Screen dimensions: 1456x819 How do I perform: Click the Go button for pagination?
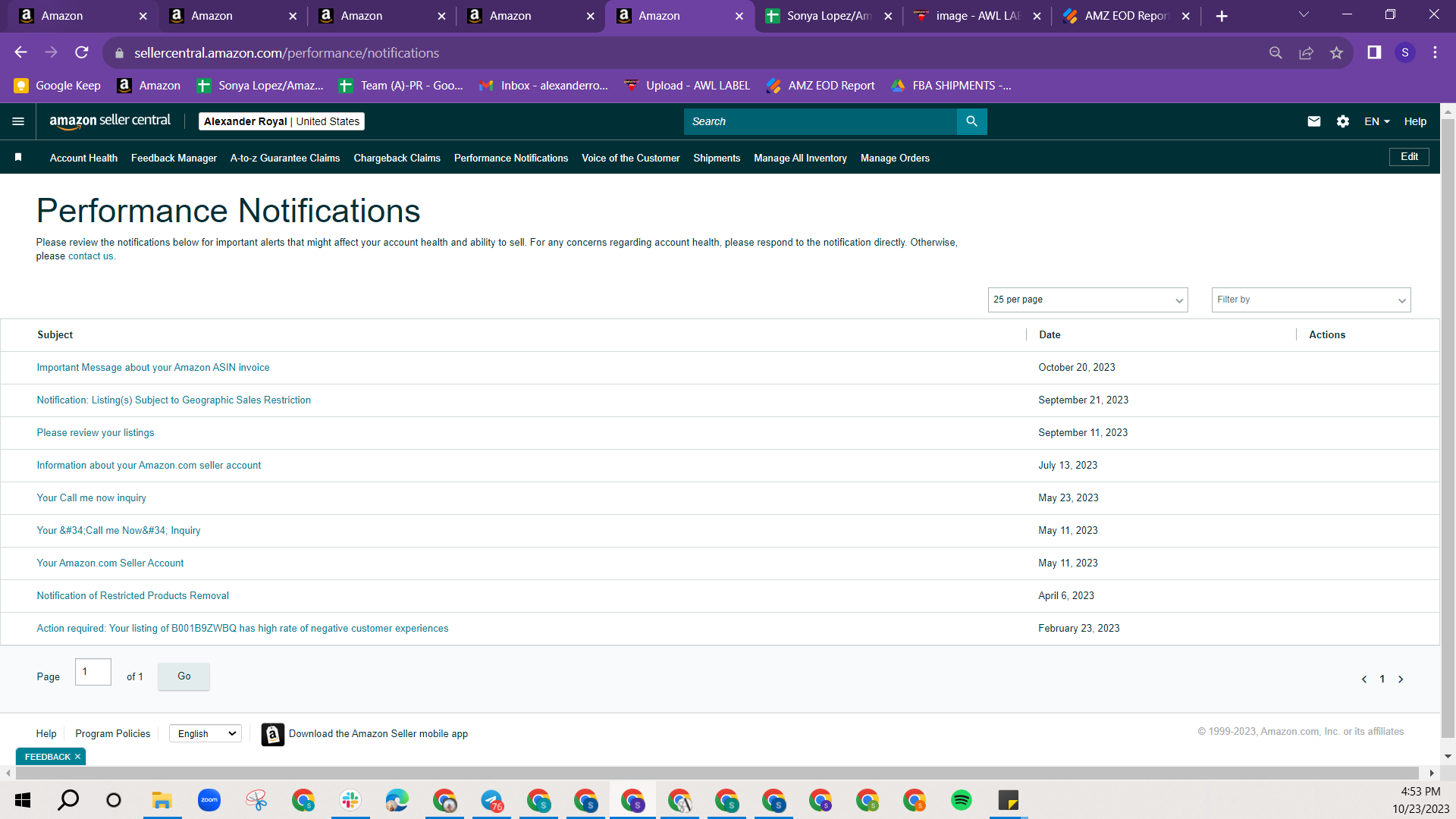184,676
